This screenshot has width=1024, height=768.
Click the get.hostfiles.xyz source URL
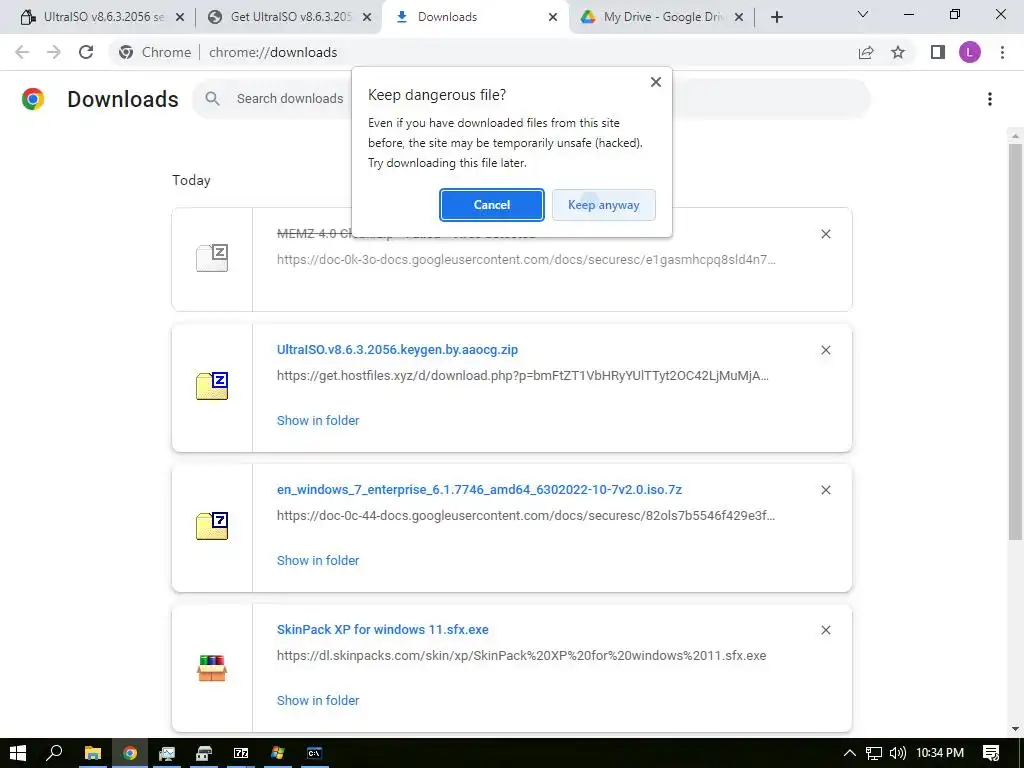522,376
